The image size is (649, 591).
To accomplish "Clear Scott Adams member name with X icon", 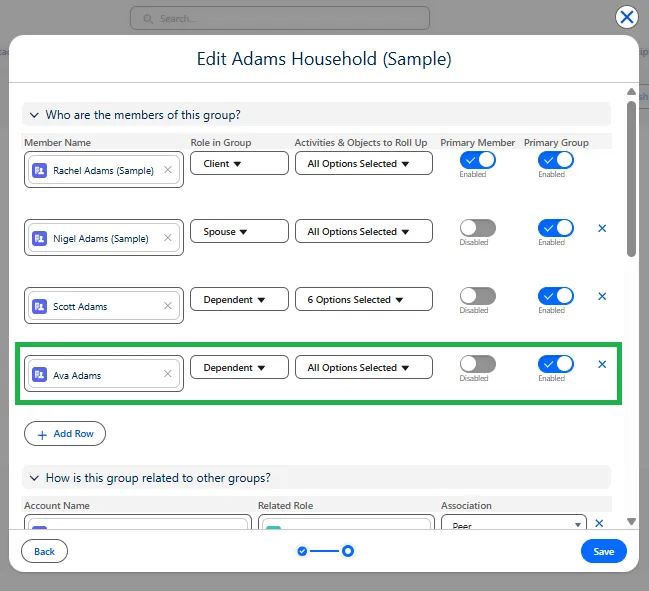I will point(167,306).
